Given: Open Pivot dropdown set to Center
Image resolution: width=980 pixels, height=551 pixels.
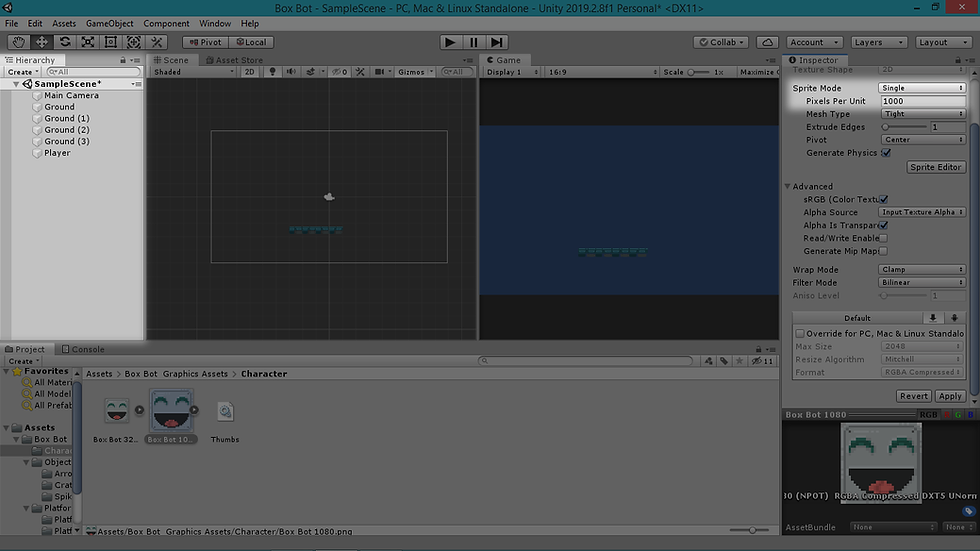Looking at the screenshot, I should (x=923, y=140).
